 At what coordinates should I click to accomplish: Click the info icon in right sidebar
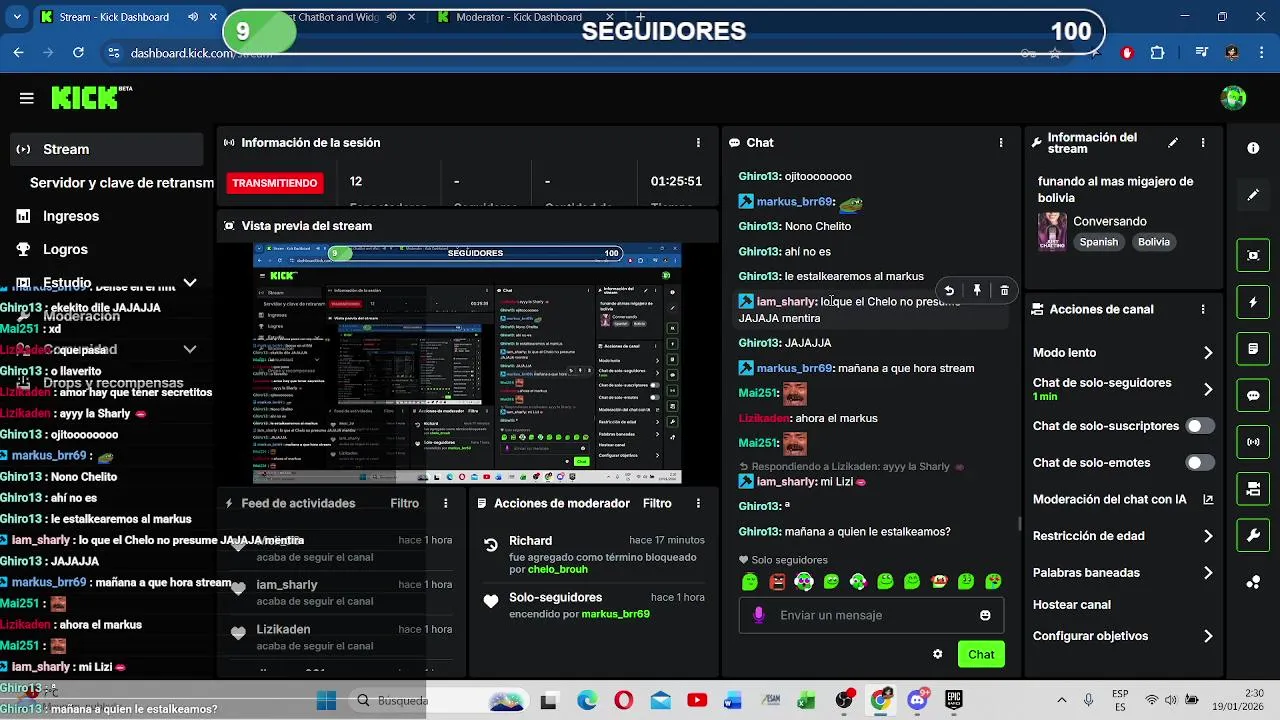point(1253,148)
